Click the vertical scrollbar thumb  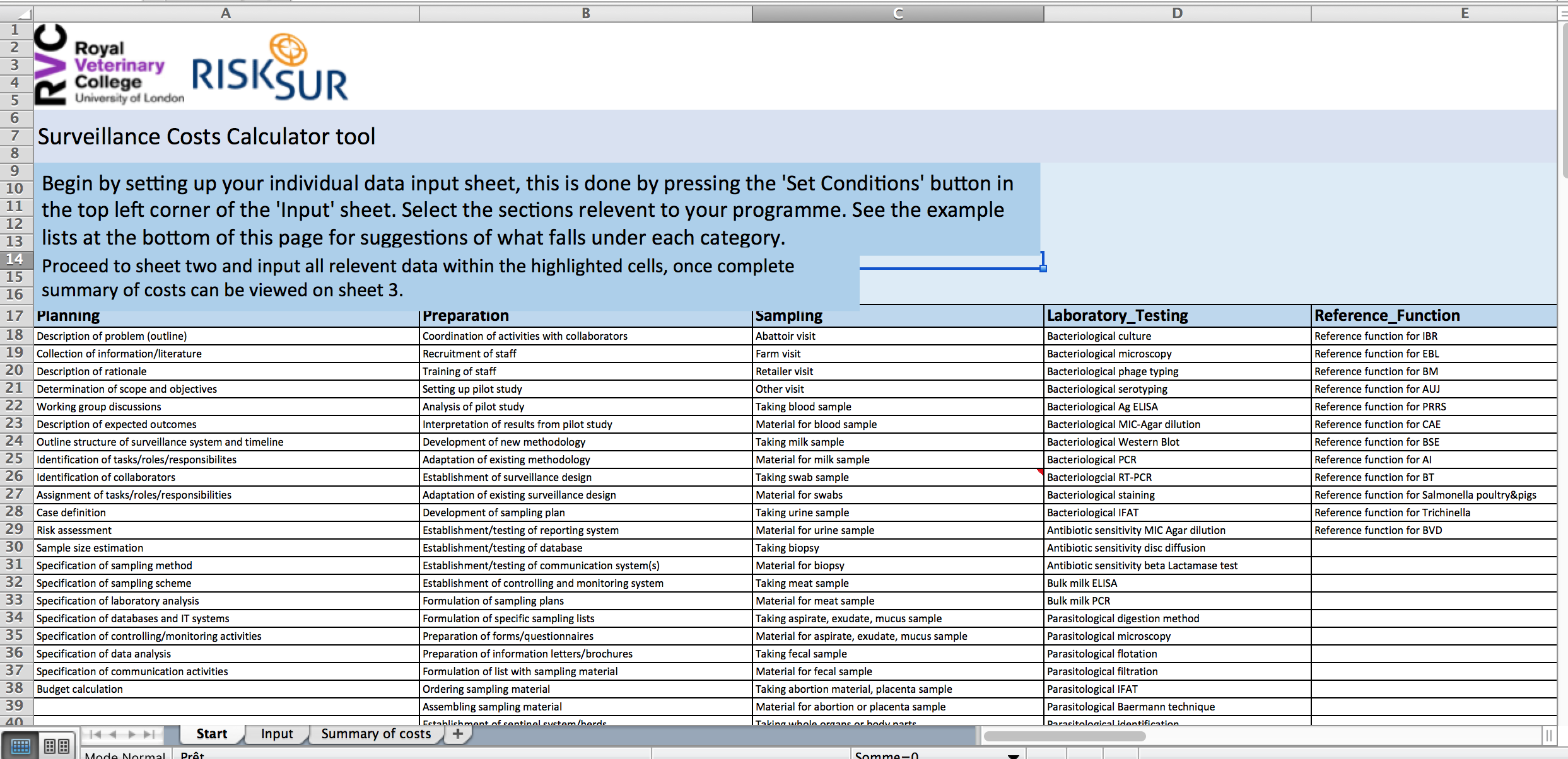(x=1565, y=101)
